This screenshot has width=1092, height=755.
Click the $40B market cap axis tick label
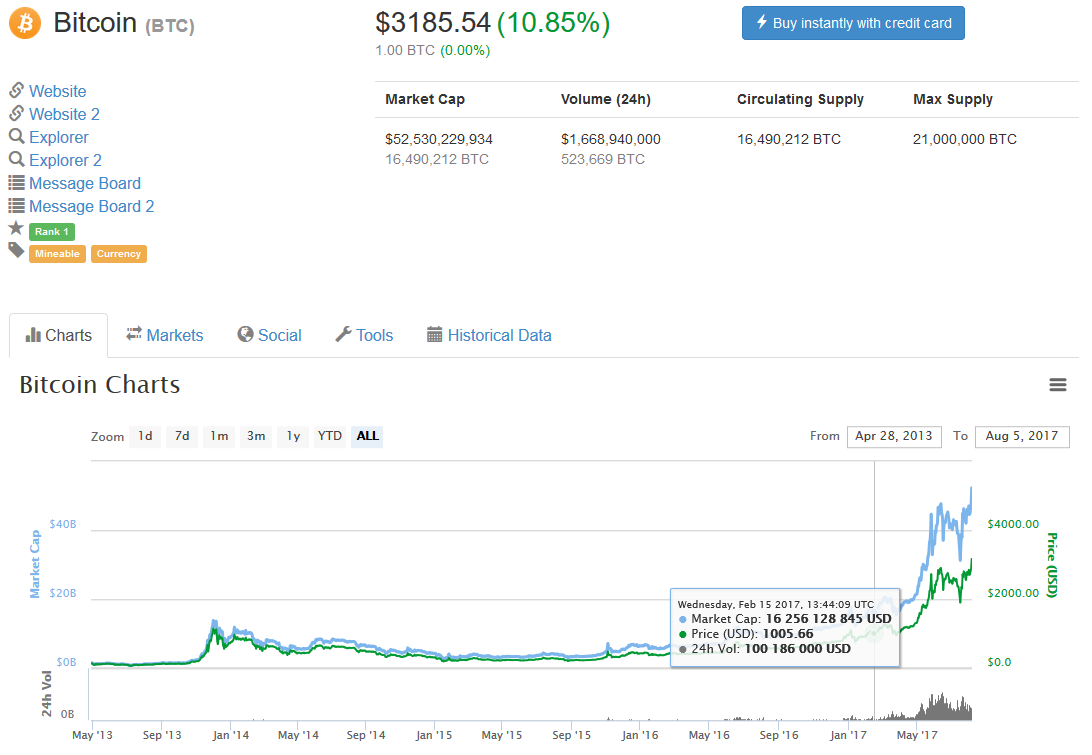click(63, 524)
